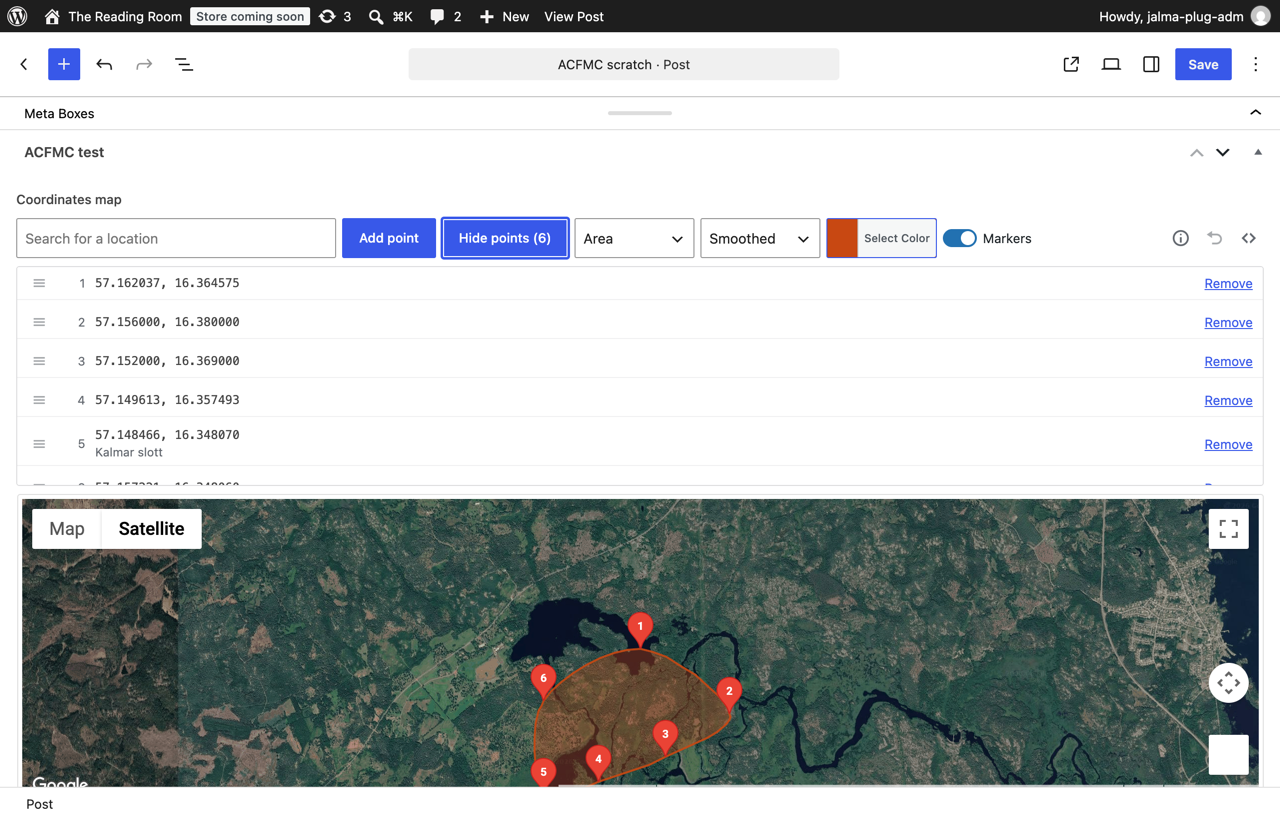The height and width of the screenshot is (820, 1280).
Task: Save the post
Action: [x=1203, y=64]
